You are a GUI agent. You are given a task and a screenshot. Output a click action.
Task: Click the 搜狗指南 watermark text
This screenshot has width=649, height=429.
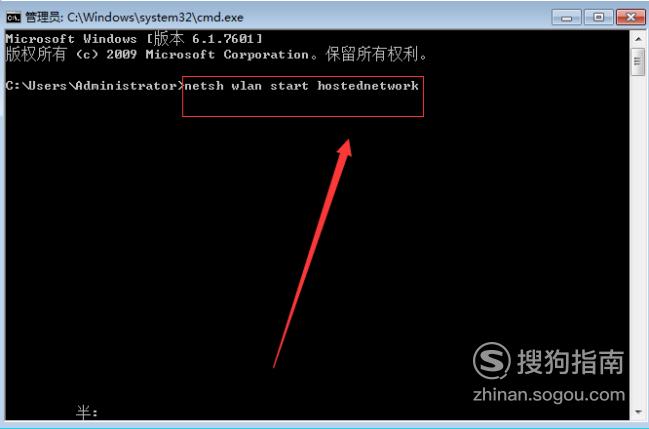pyautogui.click(x=571, y=362)
